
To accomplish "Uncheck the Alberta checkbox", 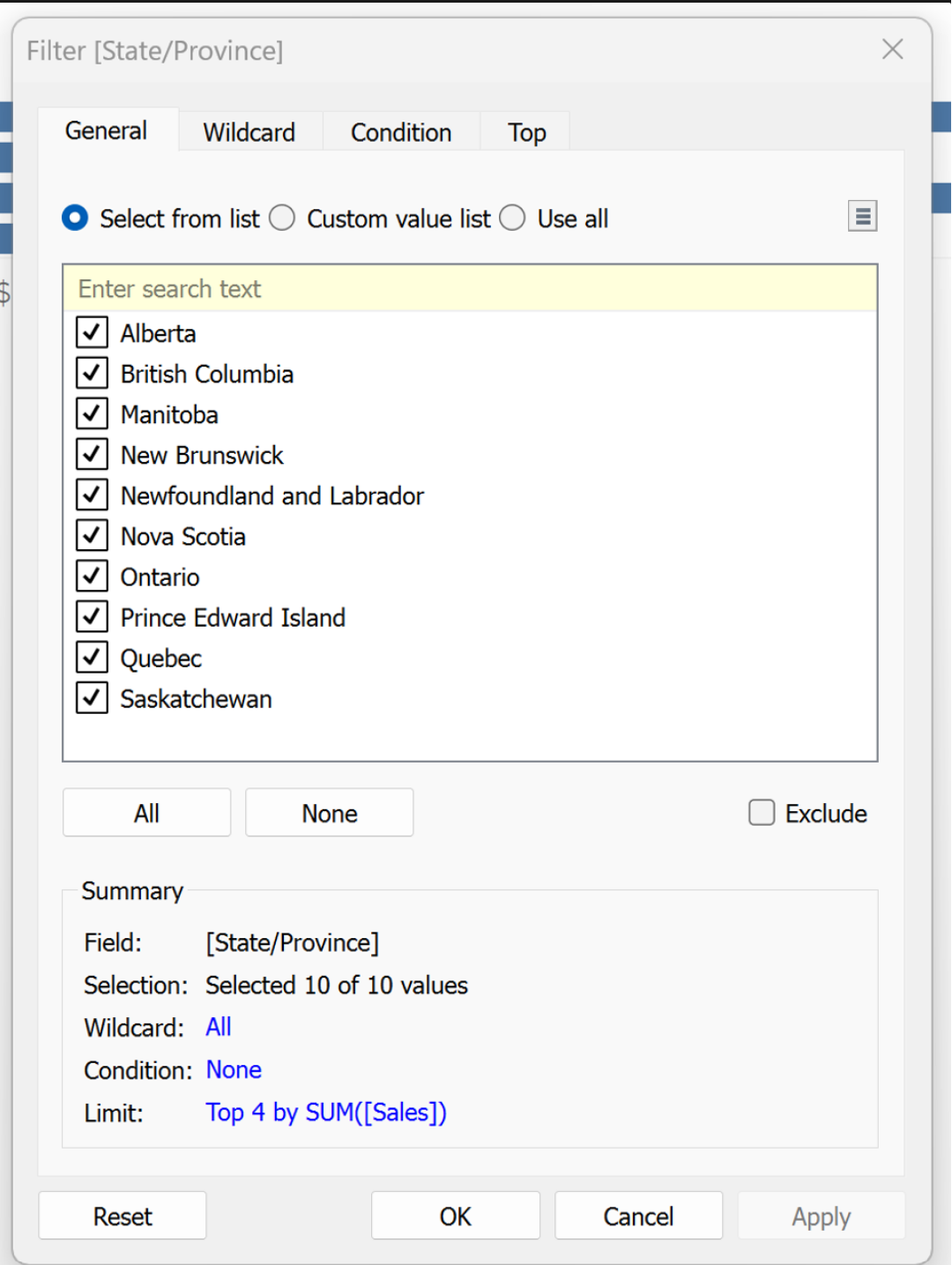I will coord(92,333).
